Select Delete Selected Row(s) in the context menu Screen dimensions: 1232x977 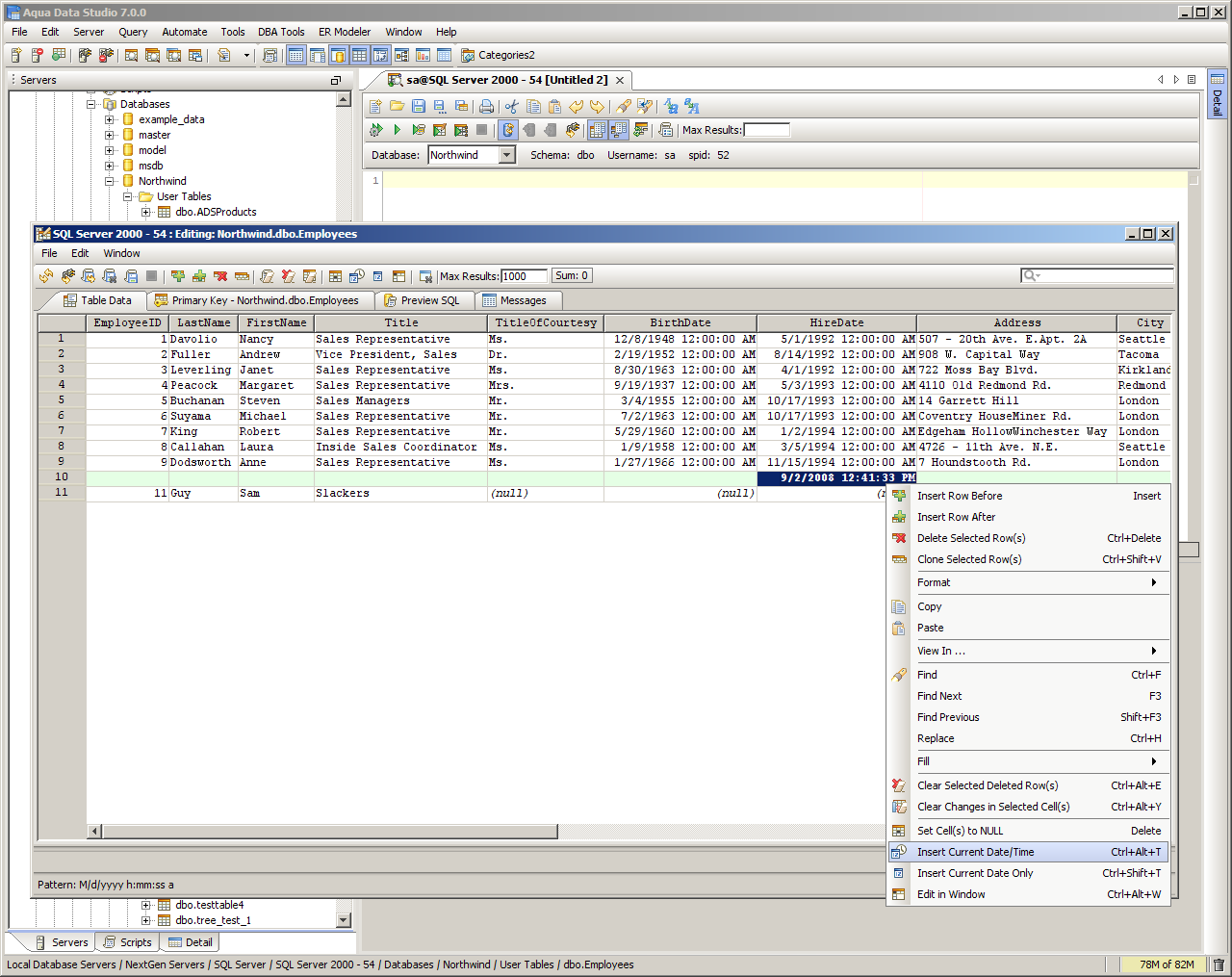click(1028, 538)
